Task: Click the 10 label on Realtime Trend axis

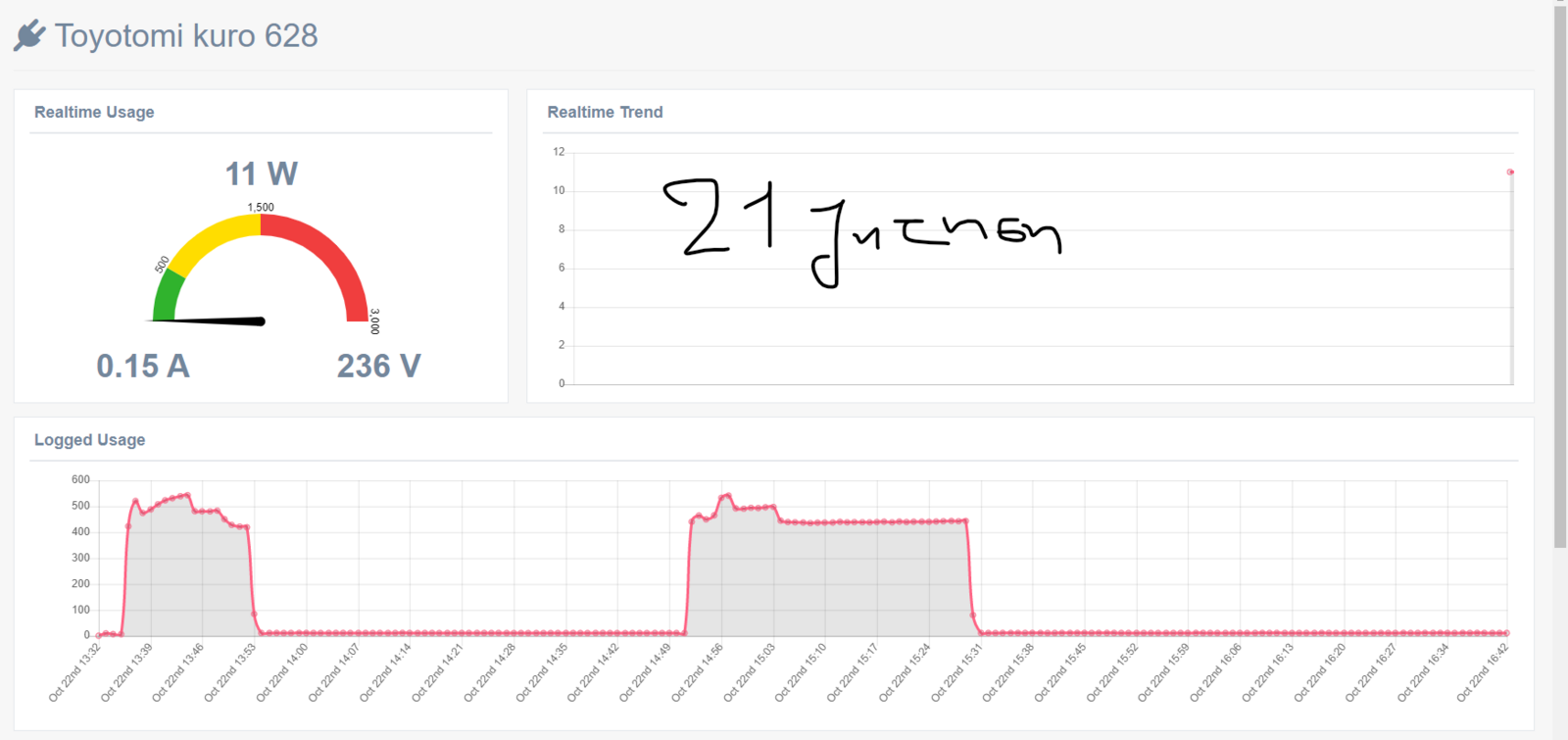Action: click(559, 190)
